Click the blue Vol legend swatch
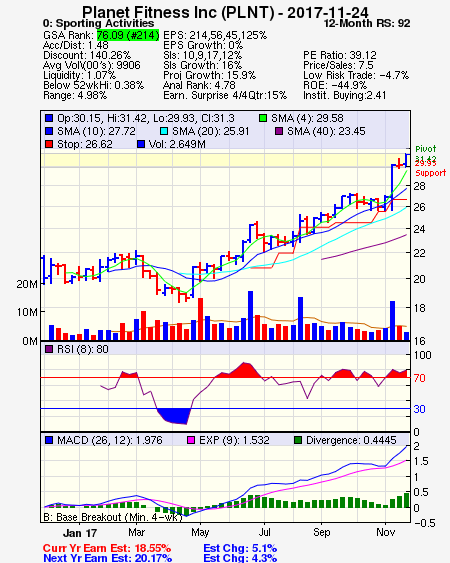Image resolution: width=450 pixels, height=563 pixels. [x=141, y=144]
